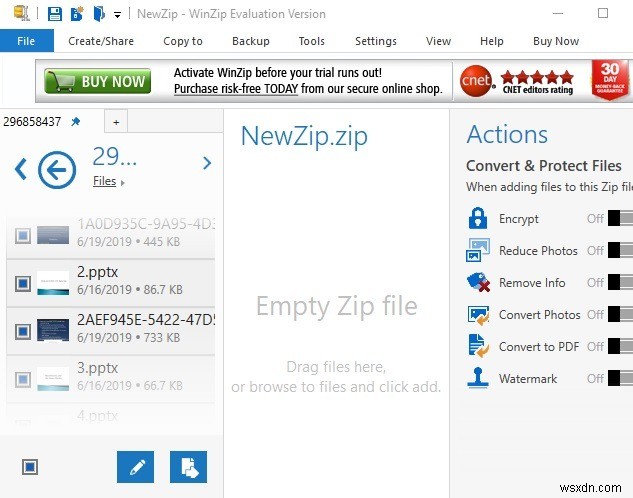Enable the Remove Info switch

click(x=619, y=283)
